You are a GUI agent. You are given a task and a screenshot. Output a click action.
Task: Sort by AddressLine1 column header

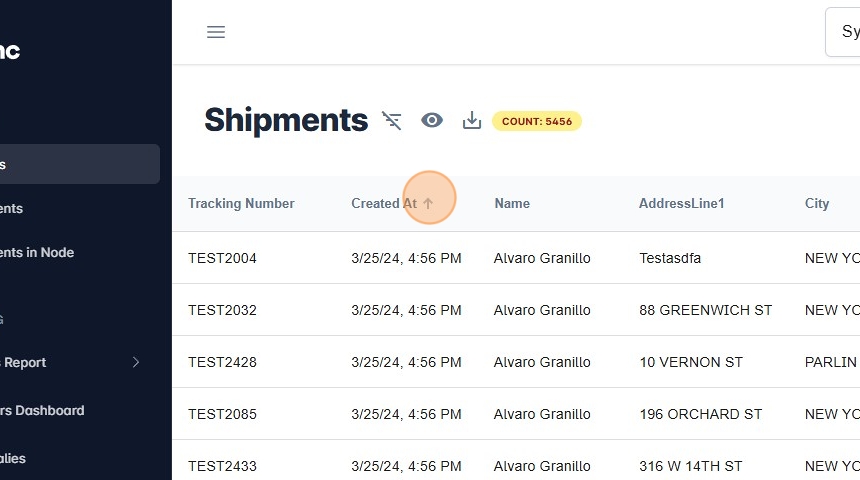pos(681,204)
